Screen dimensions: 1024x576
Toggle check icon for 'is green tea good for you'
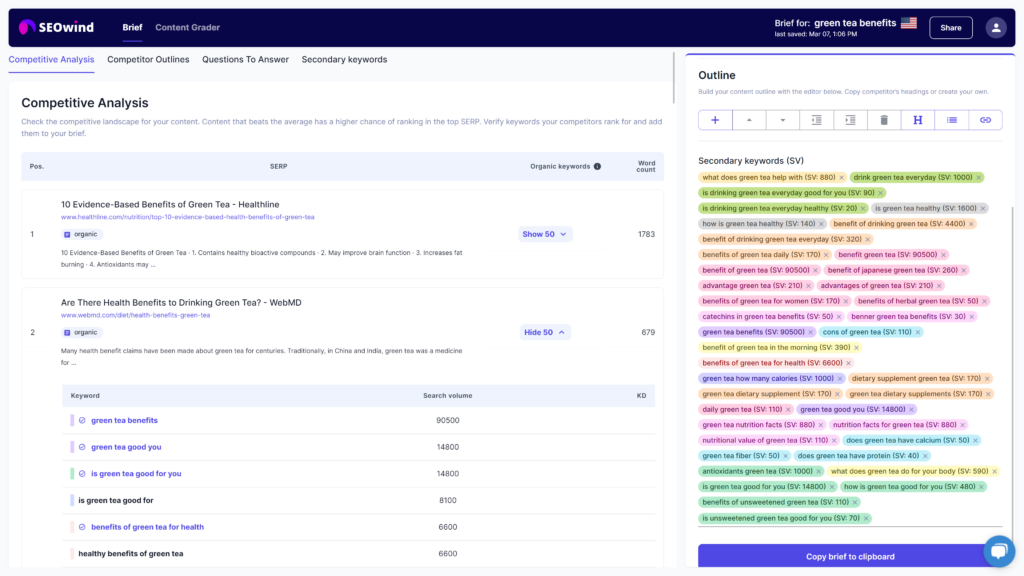(82, 473)
